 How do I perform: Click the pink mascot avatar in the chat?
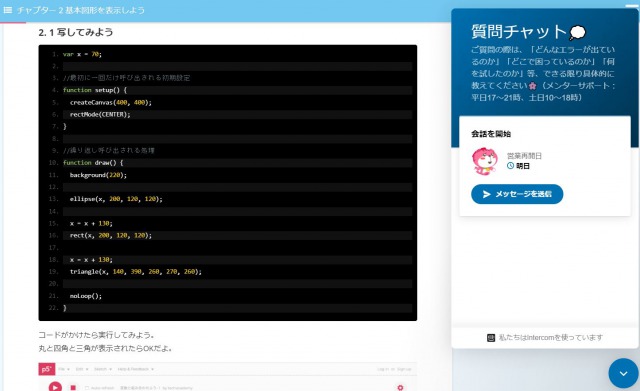[485, 161]
